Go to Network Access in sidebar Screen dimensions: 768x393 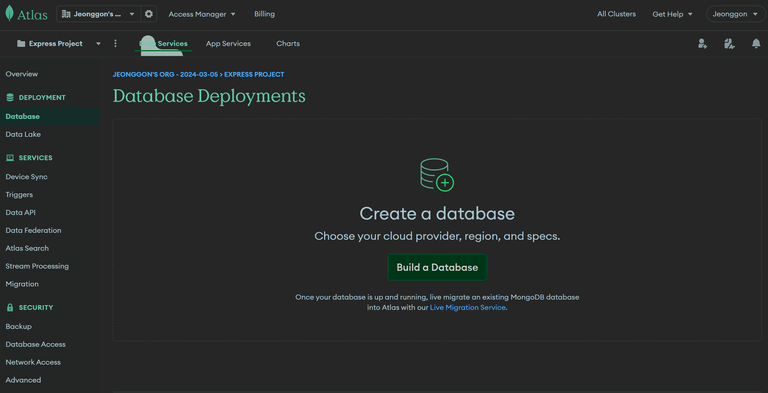click(x=33, y=362)
